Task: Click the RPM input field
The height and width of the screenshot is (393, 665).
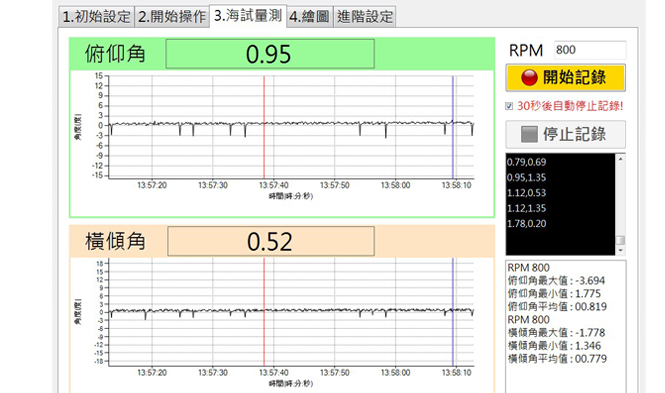Action: [590, 50]
